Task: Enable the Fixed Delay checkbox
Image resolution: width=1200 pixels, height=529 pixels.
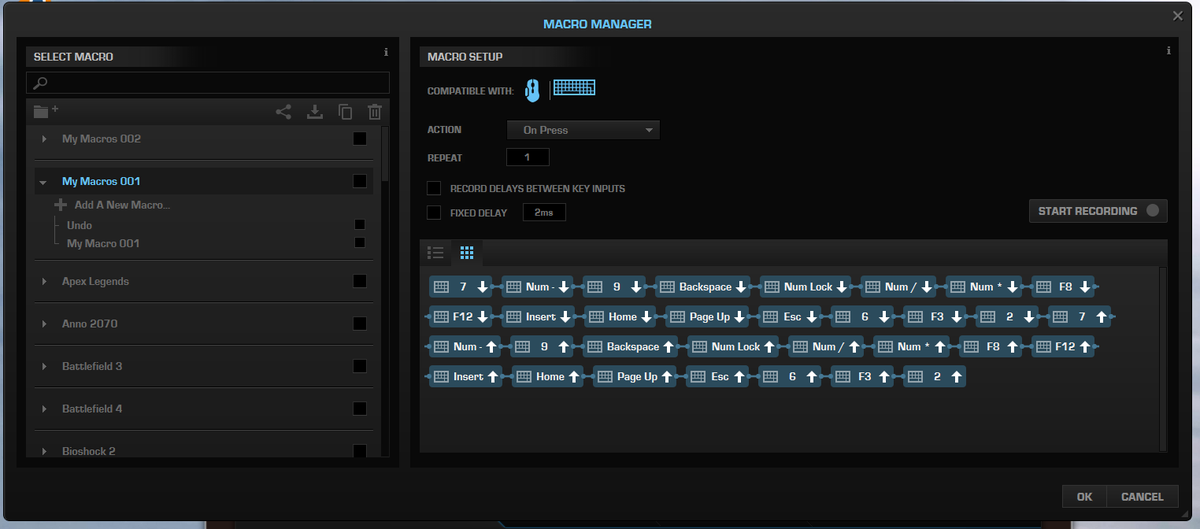Action: coord(434,212)
